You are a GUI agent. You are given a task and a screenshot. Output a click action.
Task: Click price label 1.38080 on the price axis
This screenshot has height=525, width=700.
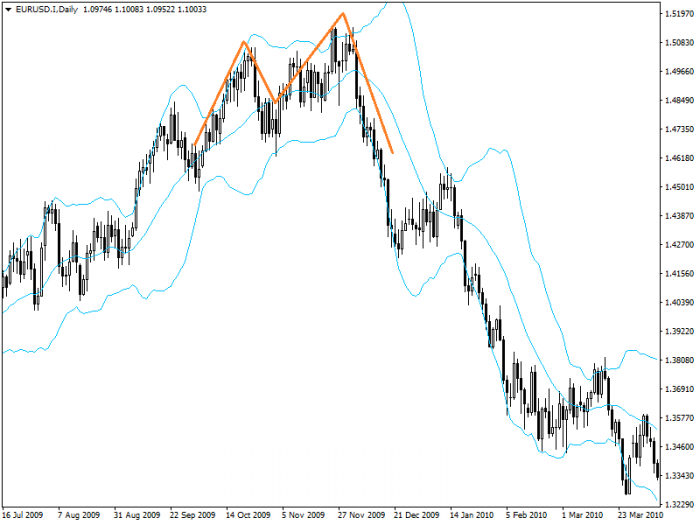click(679, 360)
